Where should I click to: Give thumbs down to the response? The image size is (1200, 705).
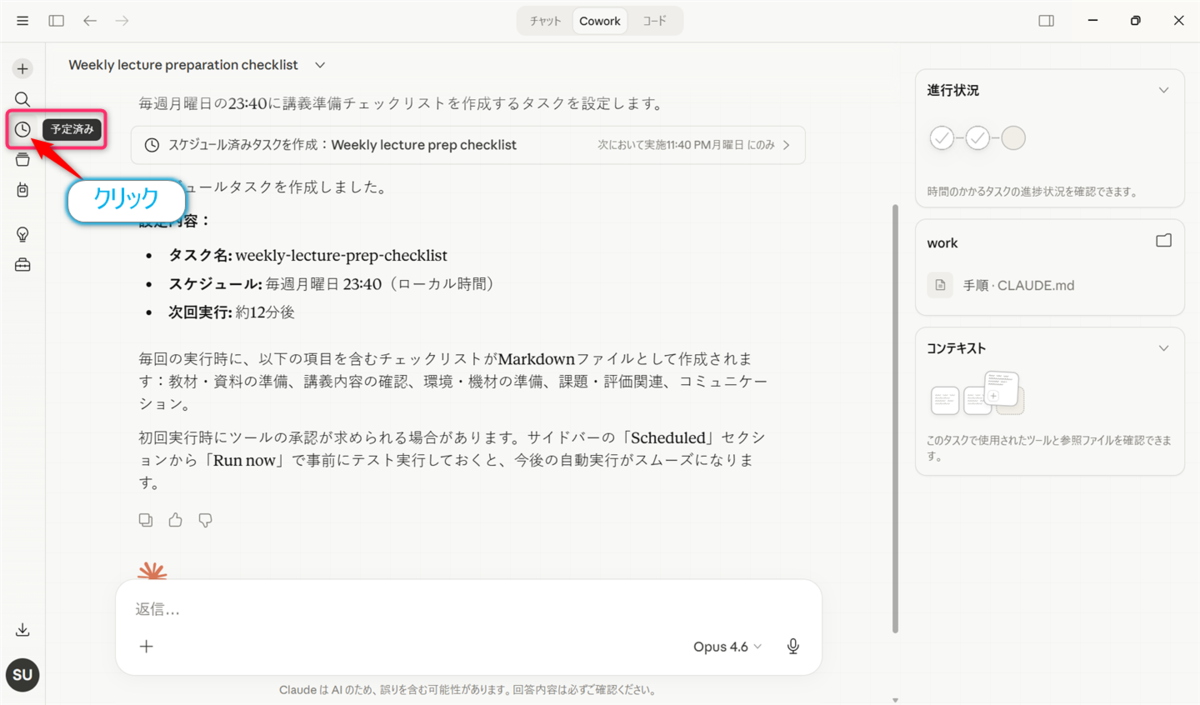[206, 520]
